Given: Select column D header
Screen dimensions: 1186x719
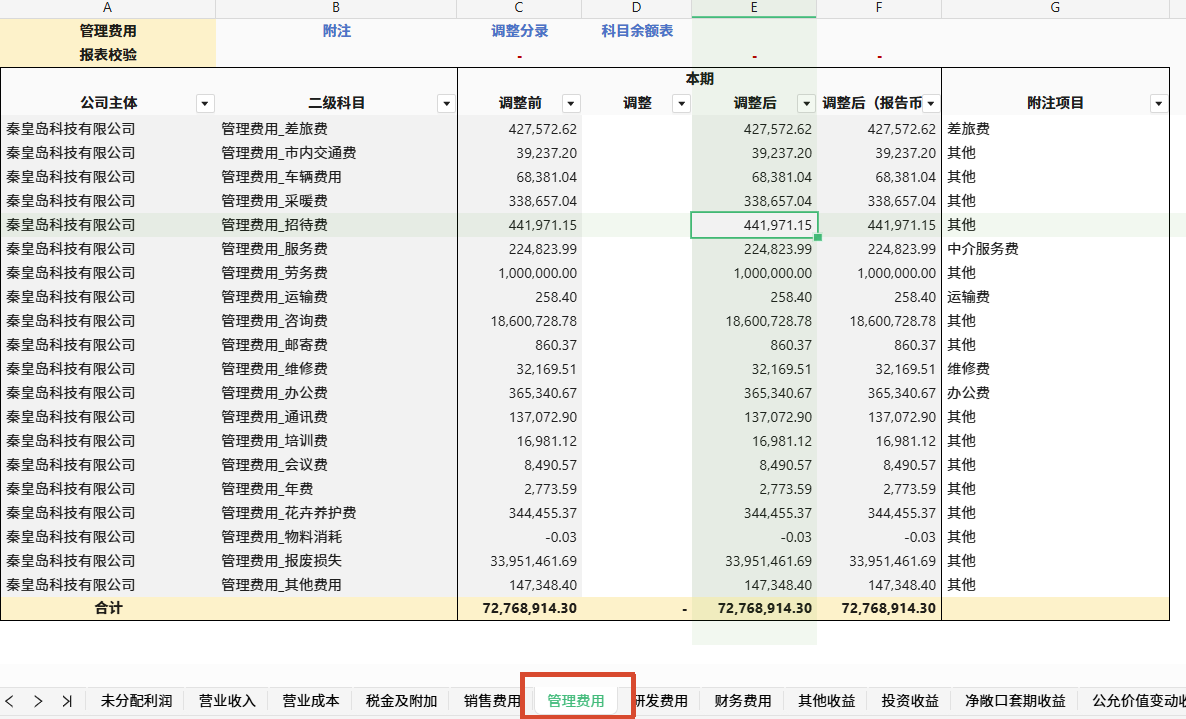Looking at the screenshot, I should point(636,8).
